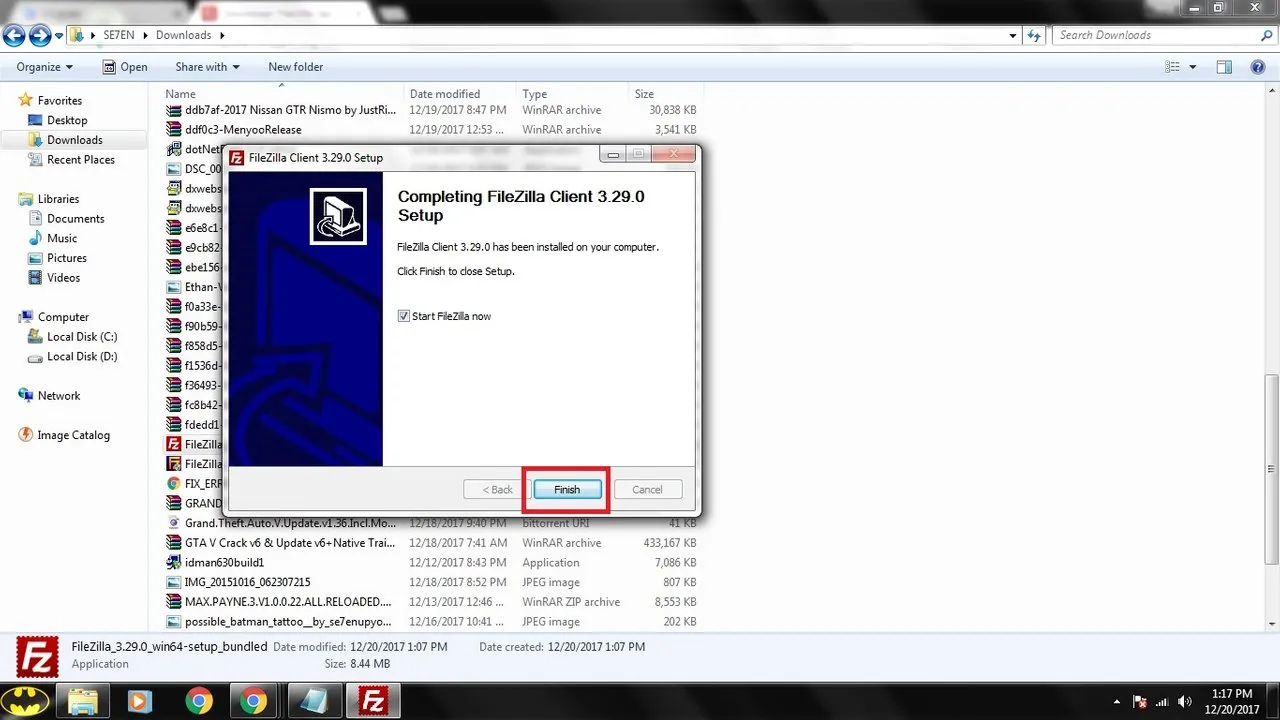Click the FileZilla file icon in details pane
The height and width of the screenshot is (720, 1280).
pyautogui.click(x=37, y=656)
